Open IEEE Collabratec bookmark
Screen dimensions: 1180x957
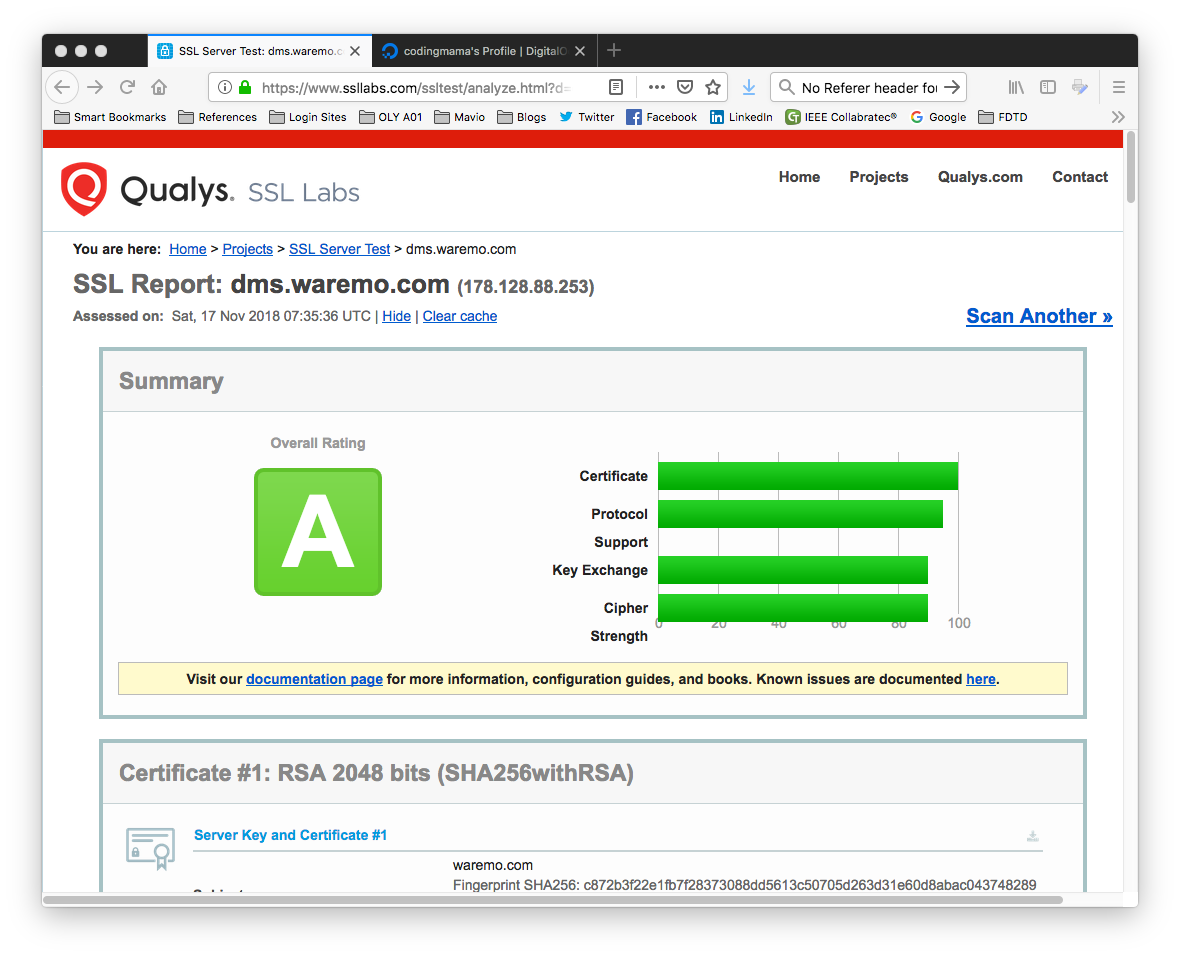(x=841, y=117)
